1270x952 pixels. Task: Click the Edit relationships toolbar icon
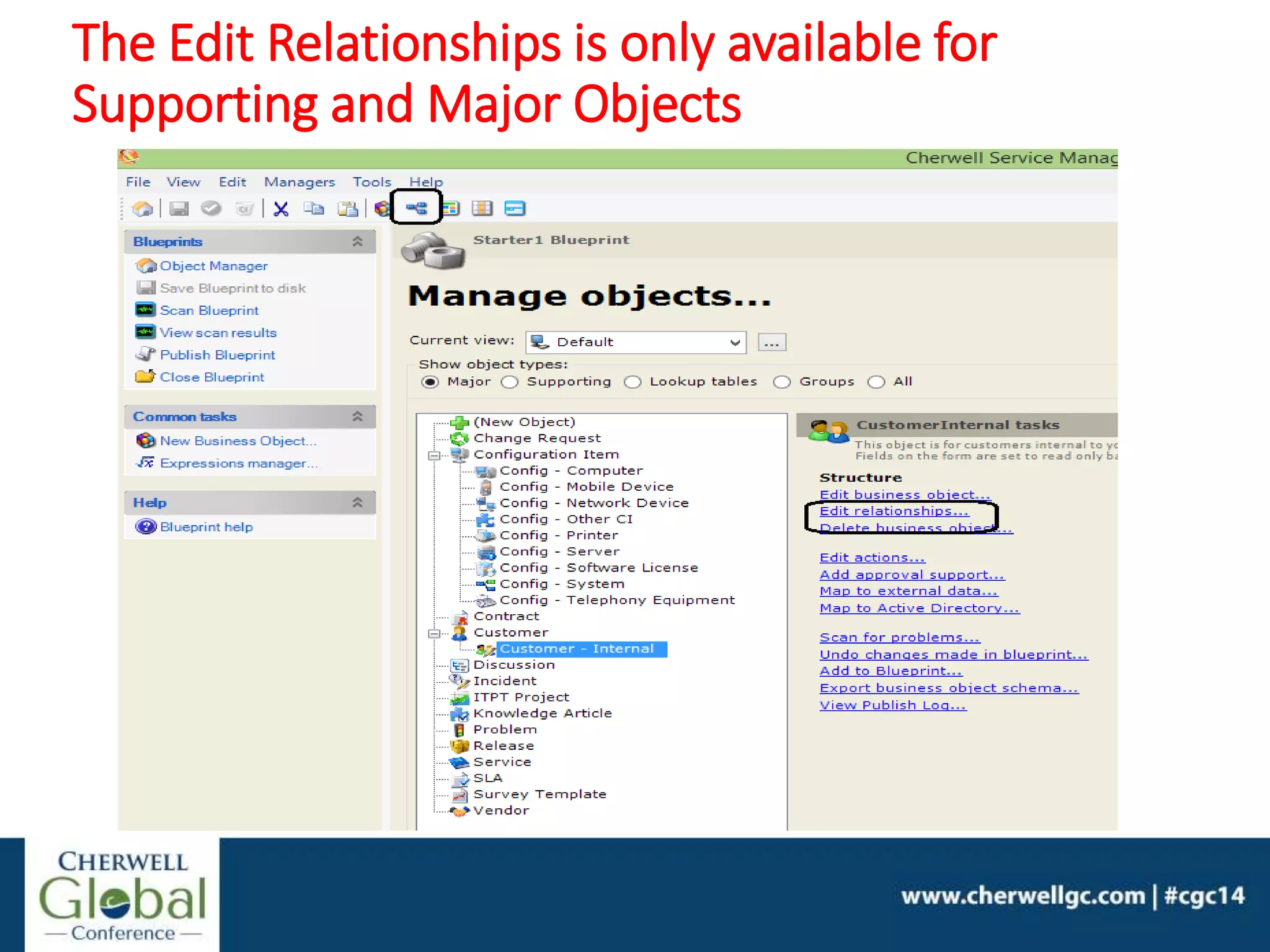point(416,208)
